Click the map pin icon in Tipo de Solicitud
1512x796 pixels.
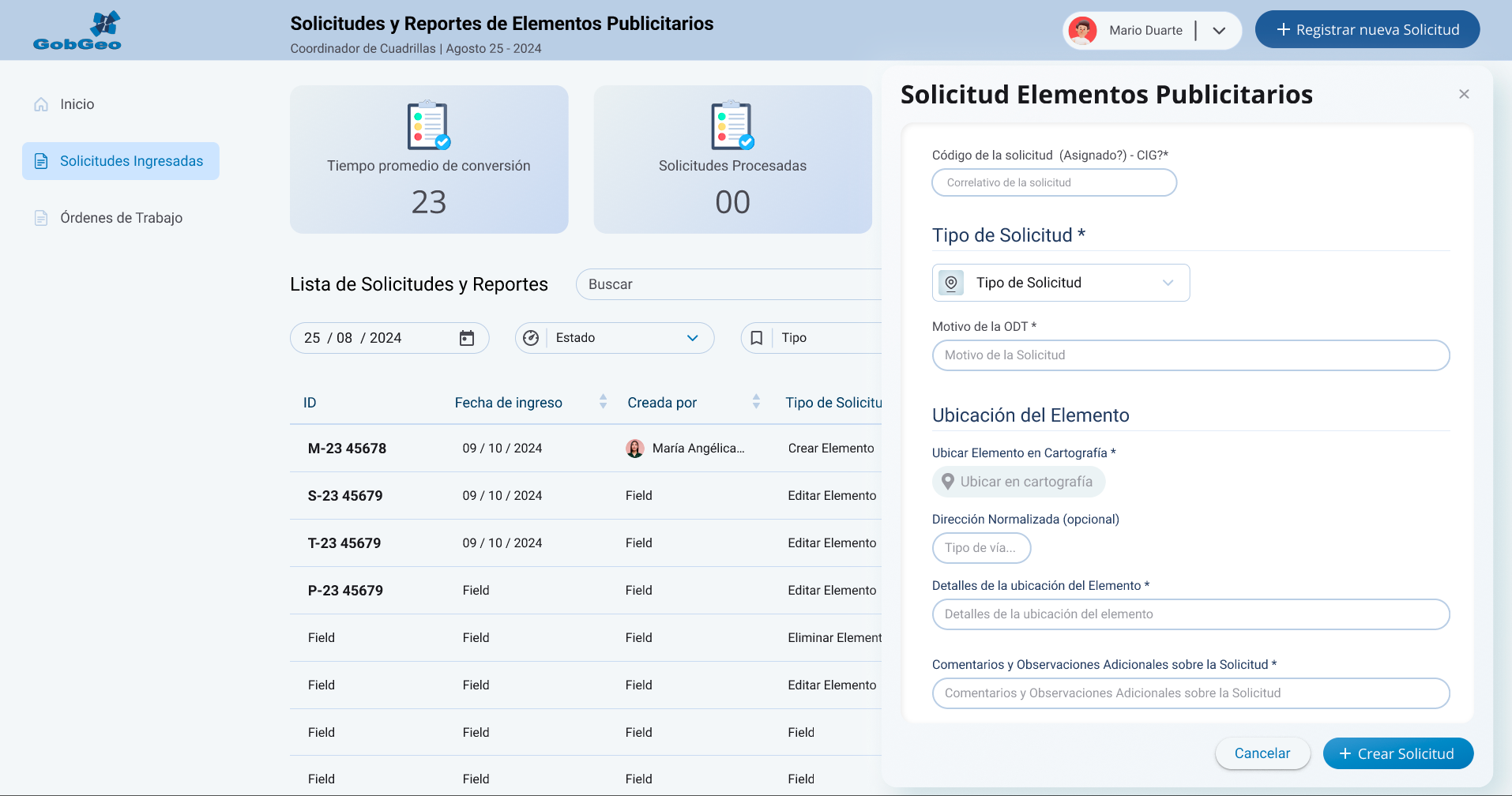(x=951, y=283)
